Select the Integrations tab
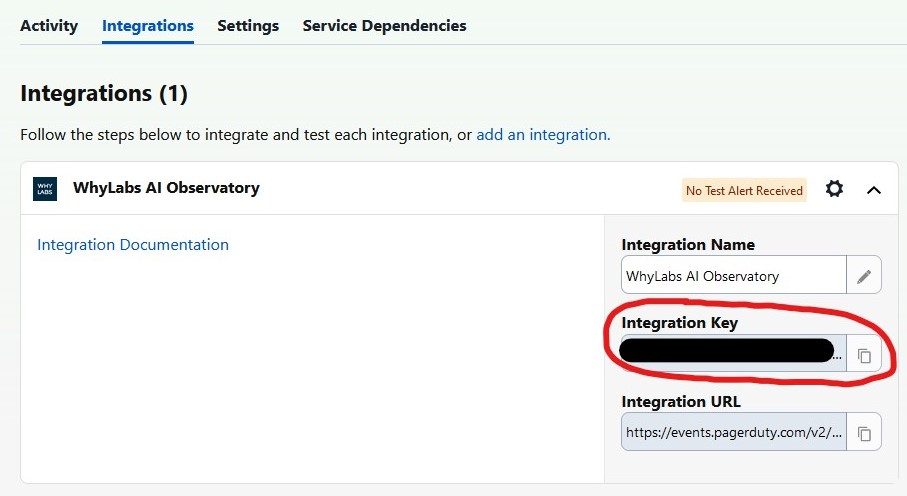 tap(148, 26)
